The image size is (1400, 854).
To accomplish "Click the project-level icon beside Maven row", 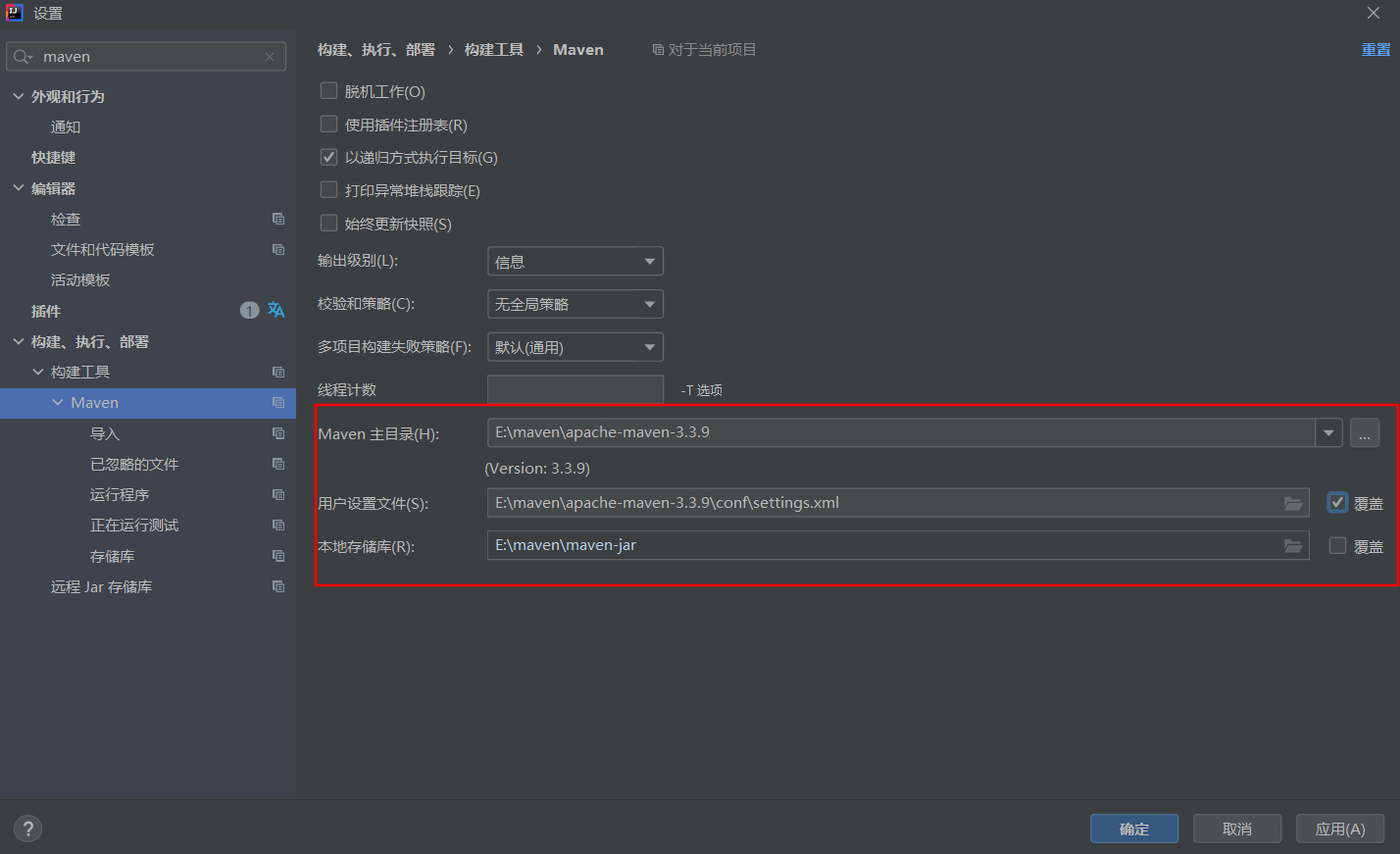I will (x=278, y=402).
